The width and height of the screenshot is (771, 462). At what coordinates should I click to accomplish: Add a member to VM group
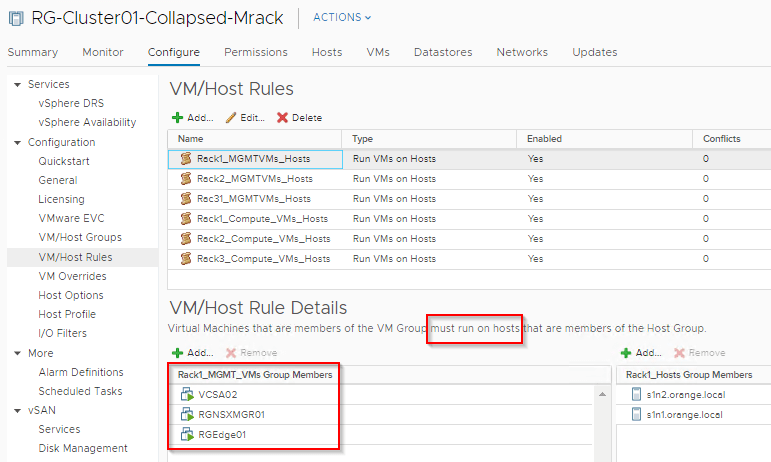click(x=192, y=353)
